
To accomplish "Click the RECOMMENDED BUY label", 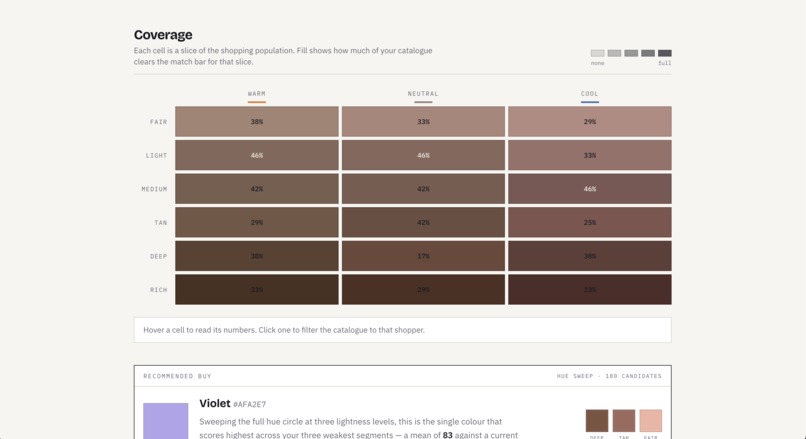I will tap(177, 376).
